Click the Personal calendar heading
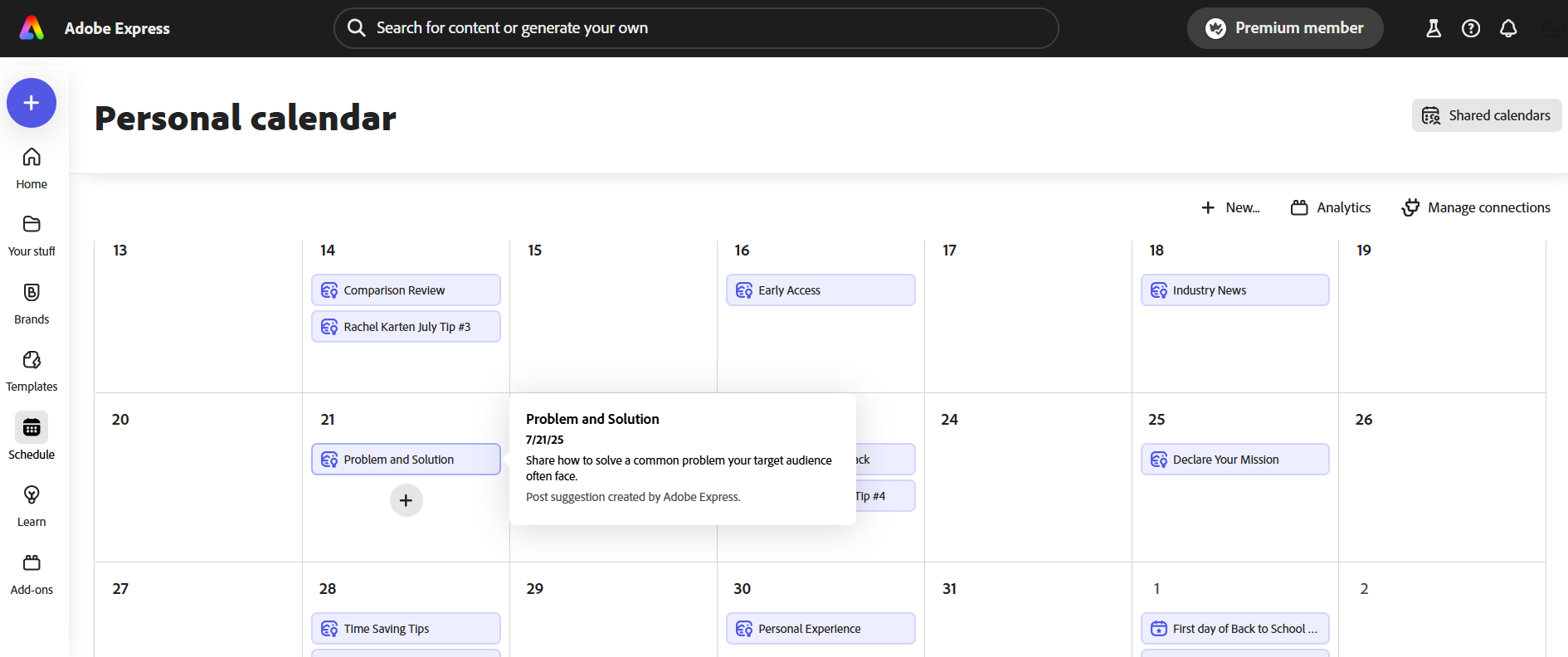This screenshot has height=657, width=1568. pyautogui.click(x=246, y=118)
